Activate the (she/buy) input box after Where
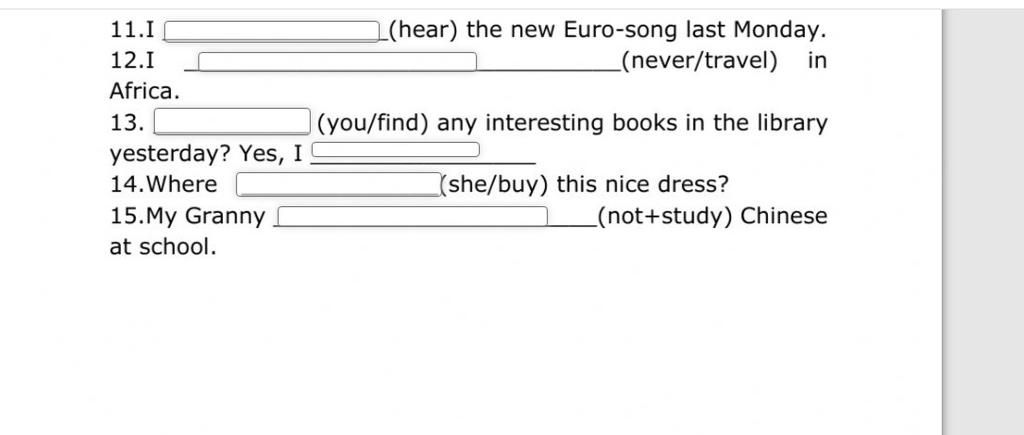The width and height of the screenshot is (1024, 435). coord(339,184)
